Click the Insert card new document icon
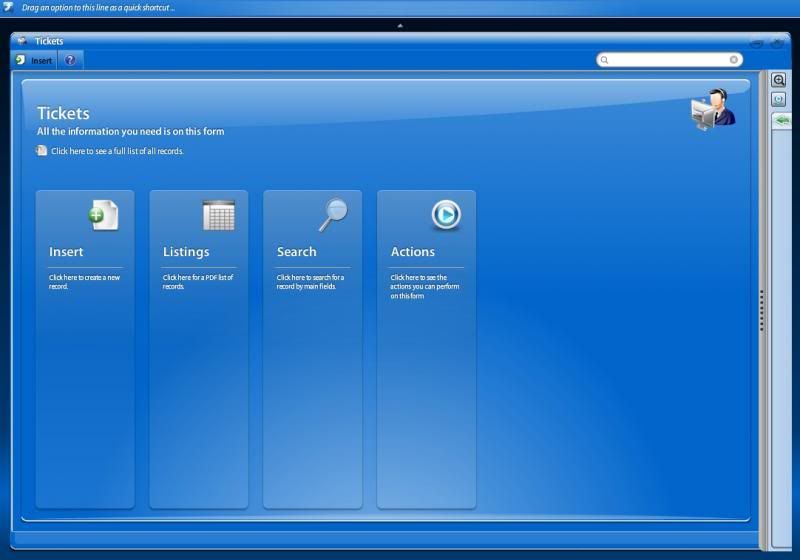This screenshot has height=560, width=800. tap(104, 215)
